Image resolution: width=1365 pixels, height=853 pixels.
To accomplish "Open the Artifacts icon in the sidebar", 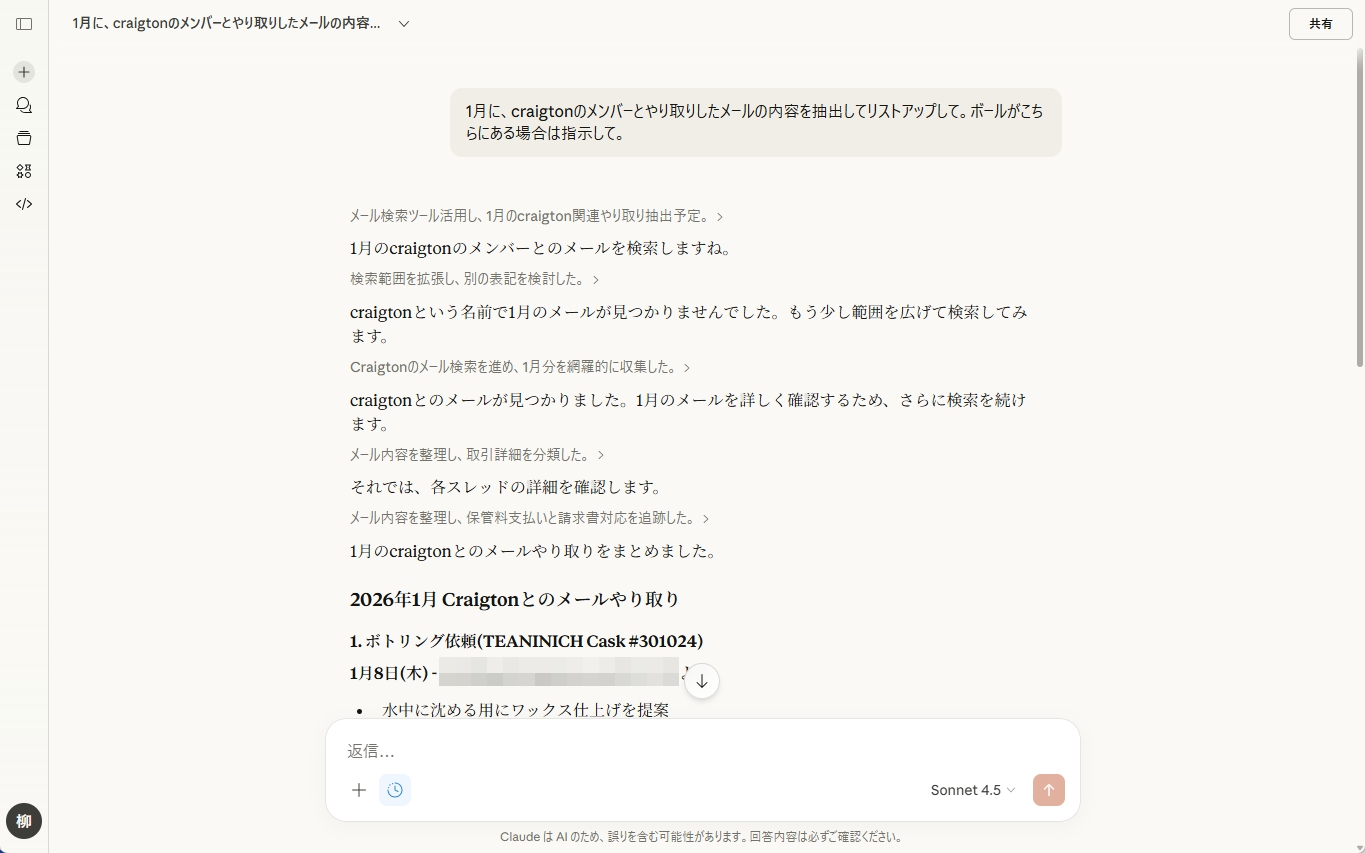I will coord(22,171).
